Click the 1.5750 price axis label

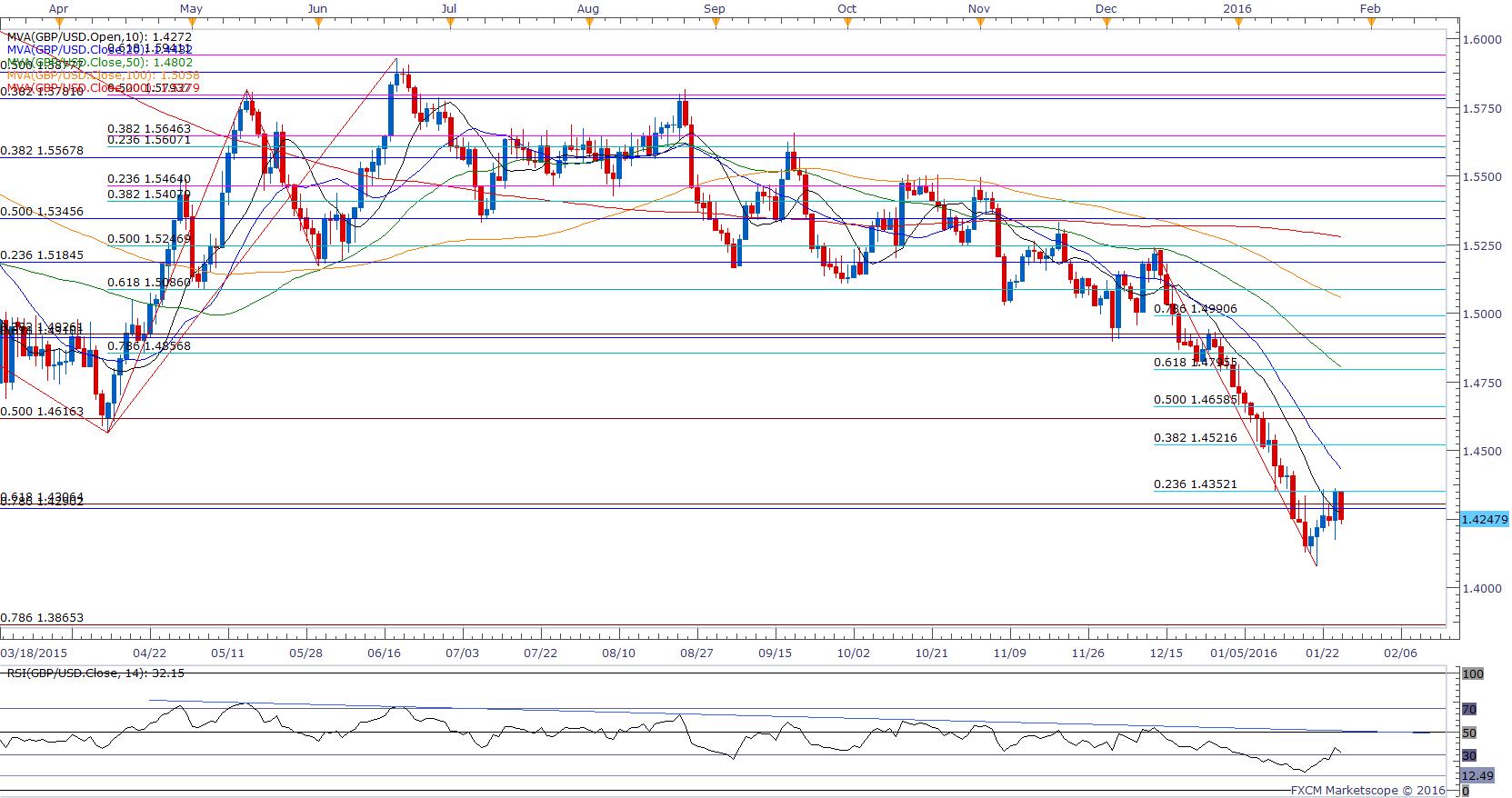pyautogui.click(x=1482, y=108)
